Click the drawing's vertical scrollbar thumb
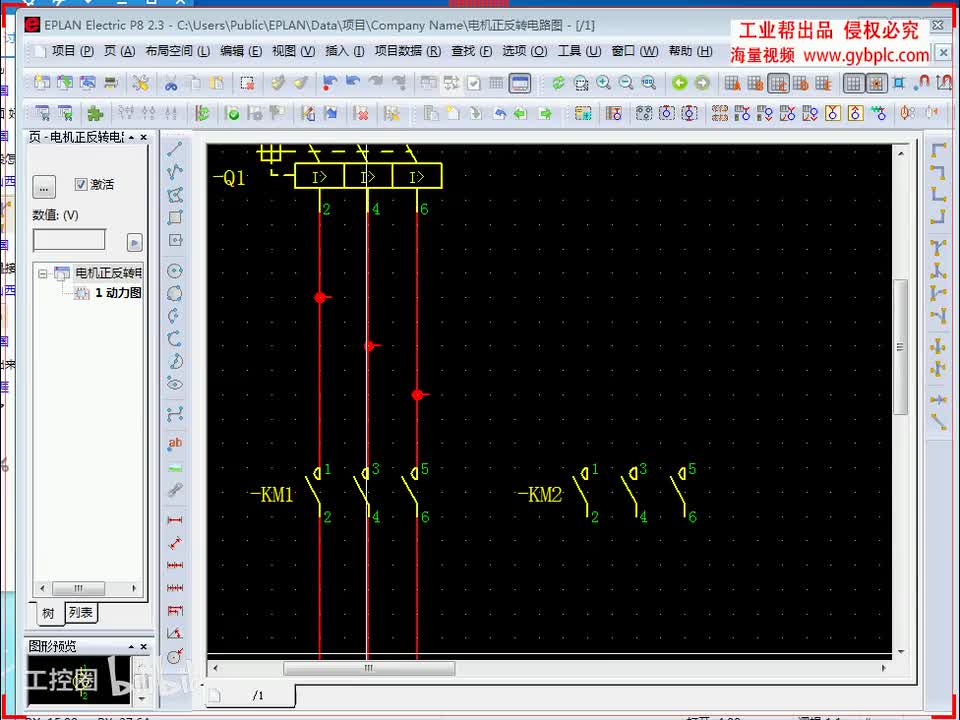This screenshot has height=720, width=960. click(x=900, y=347)
